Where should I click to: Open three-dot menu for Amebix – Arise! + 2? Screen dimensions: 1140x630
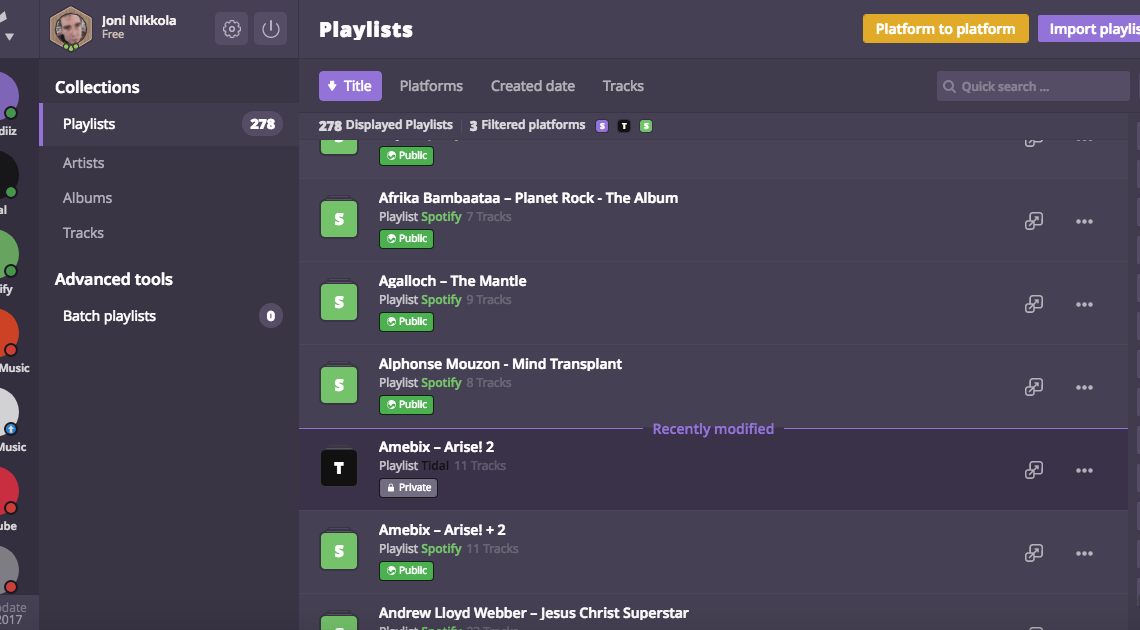[1084, 553]
